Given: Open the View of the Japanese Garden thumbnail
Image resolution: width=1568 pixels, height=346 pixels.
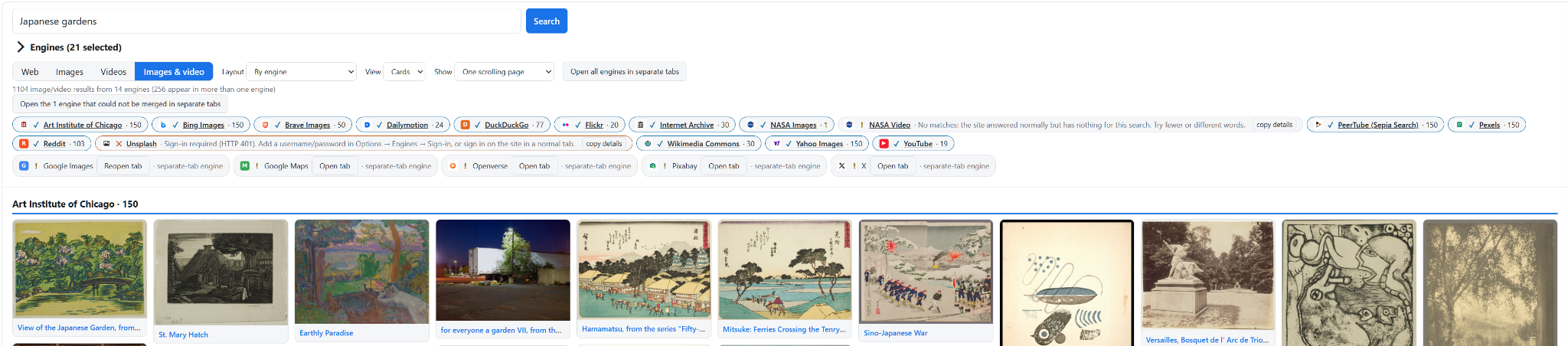Looking at the screenshot, I should (x=80, y=269).
